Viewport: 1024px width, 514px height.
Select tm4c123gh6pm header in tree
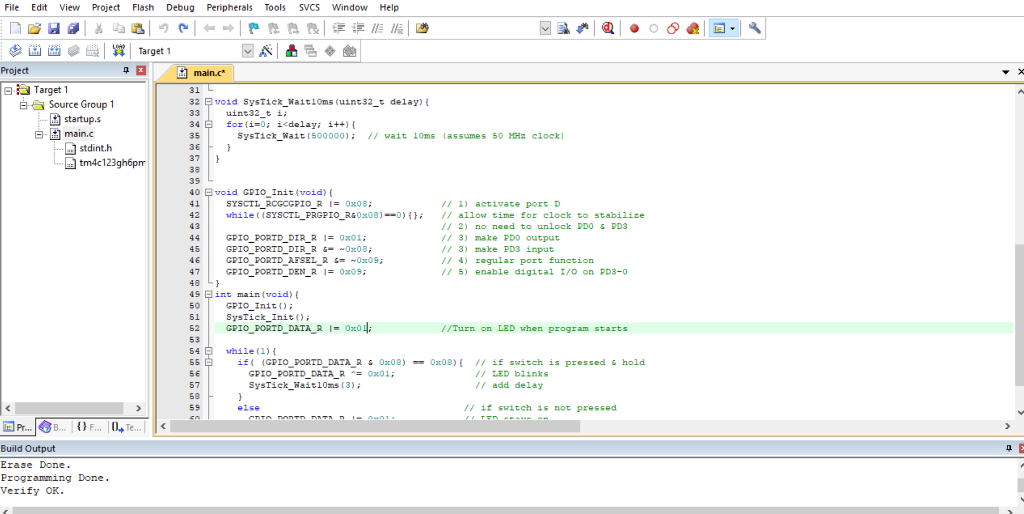point(112,163)
